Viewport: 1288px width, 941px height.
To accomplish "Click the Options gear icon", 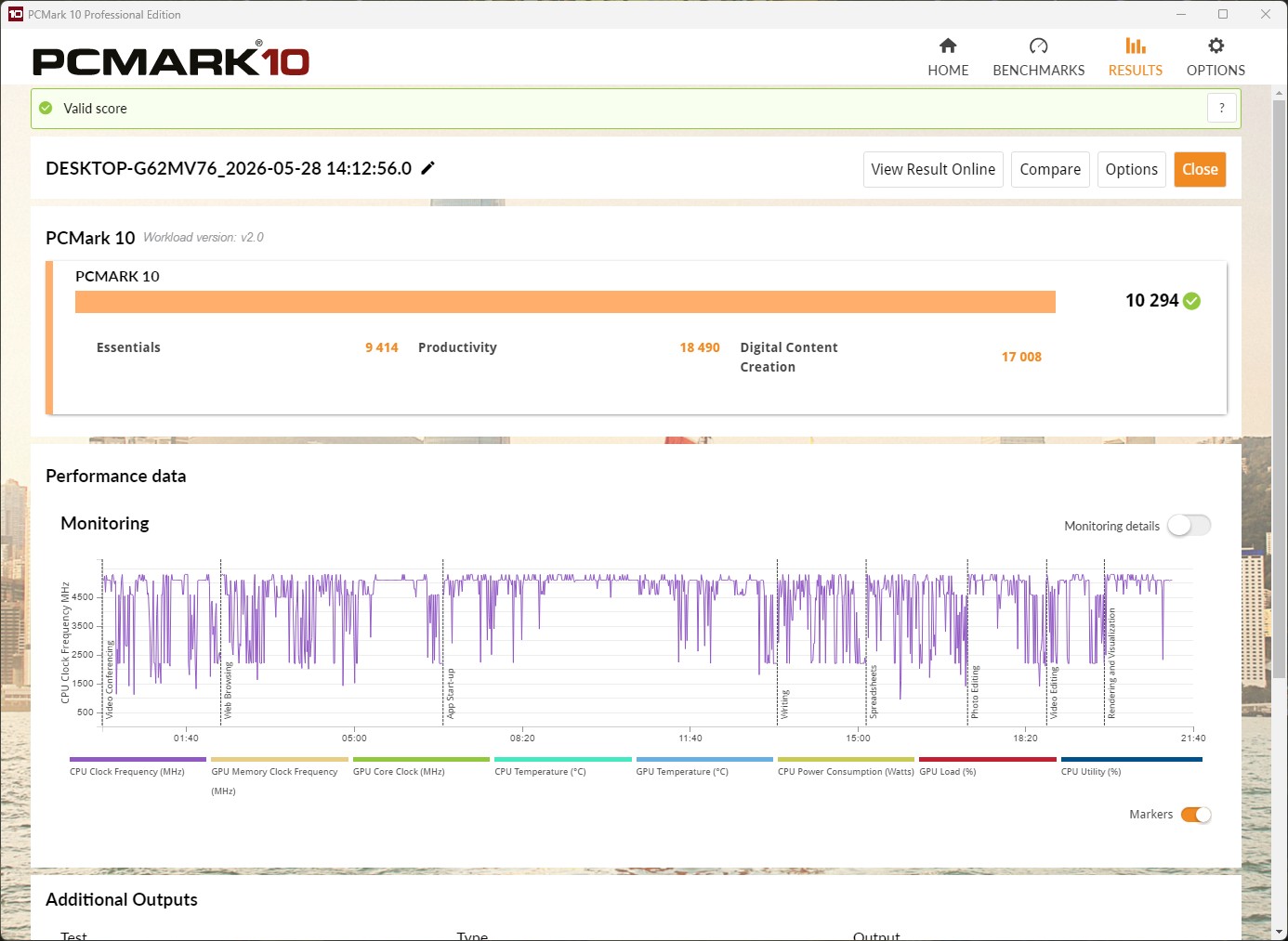I will point(1216,46).
